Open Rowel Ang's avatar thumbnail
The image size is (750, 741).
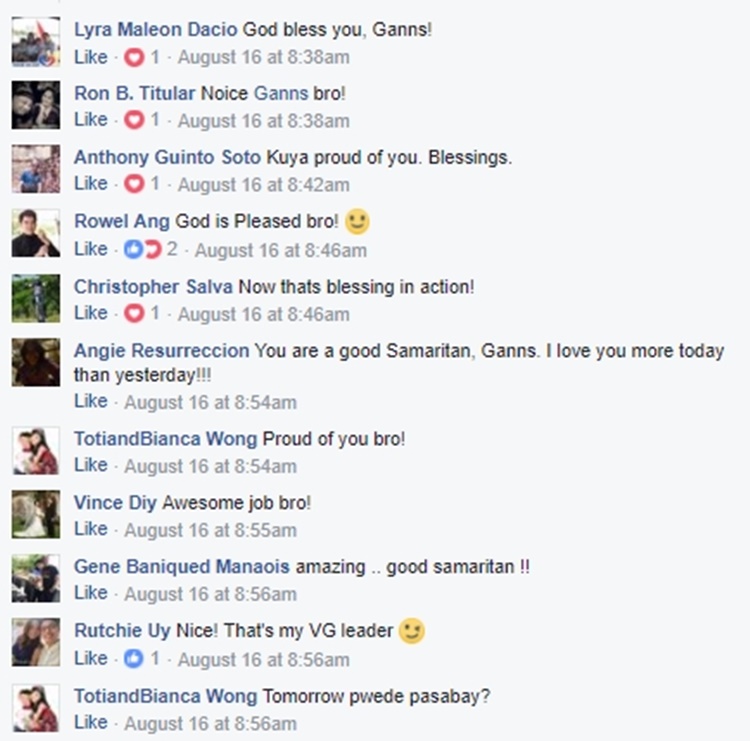click(x=36, y=233)
